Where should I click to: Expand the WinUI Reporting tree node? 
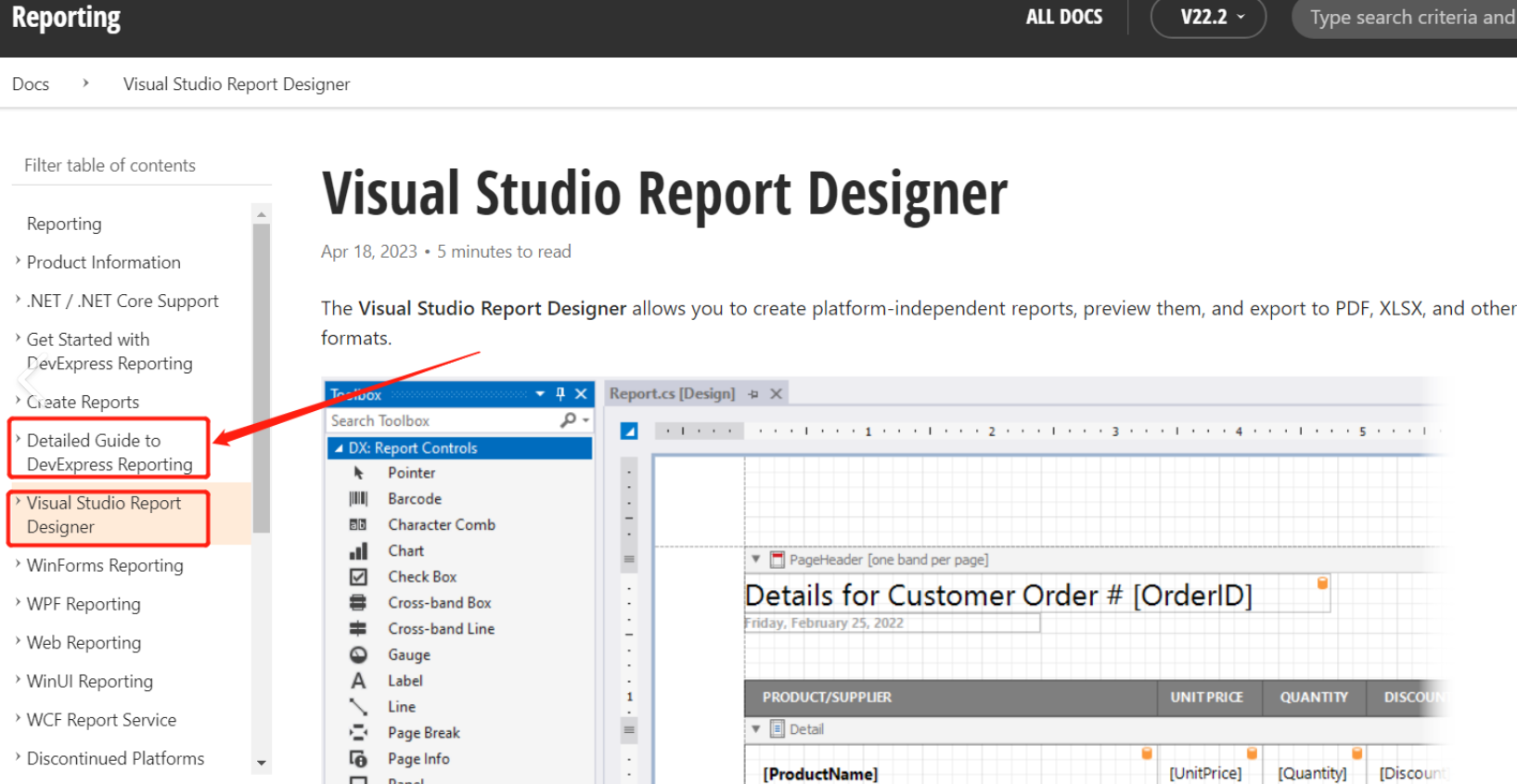(18, 680)
